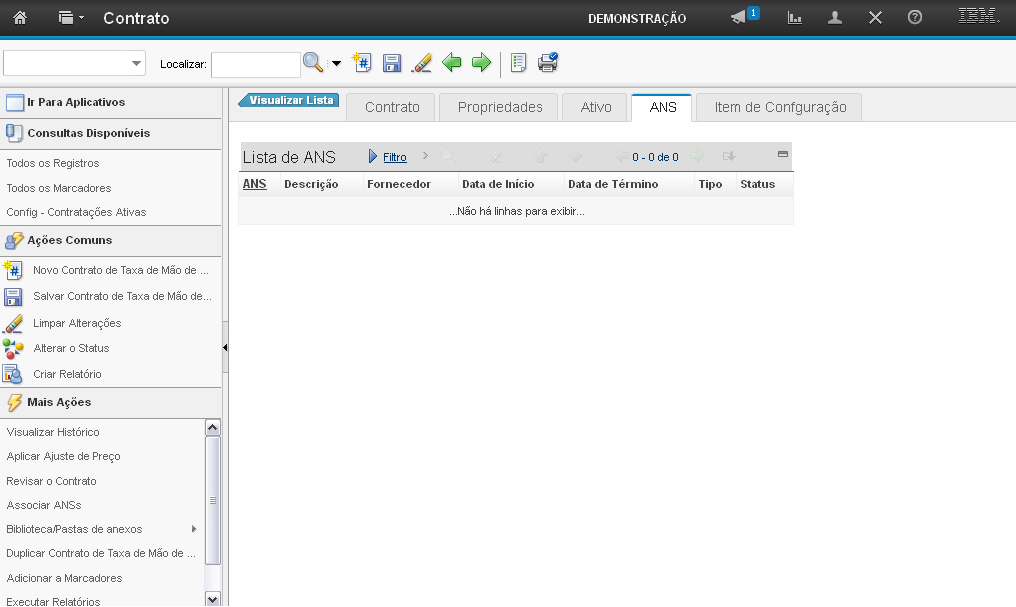Click the printer icon in the toolbar
The width and height of the screenshot is (1016, 607).
tap(548, 63)
